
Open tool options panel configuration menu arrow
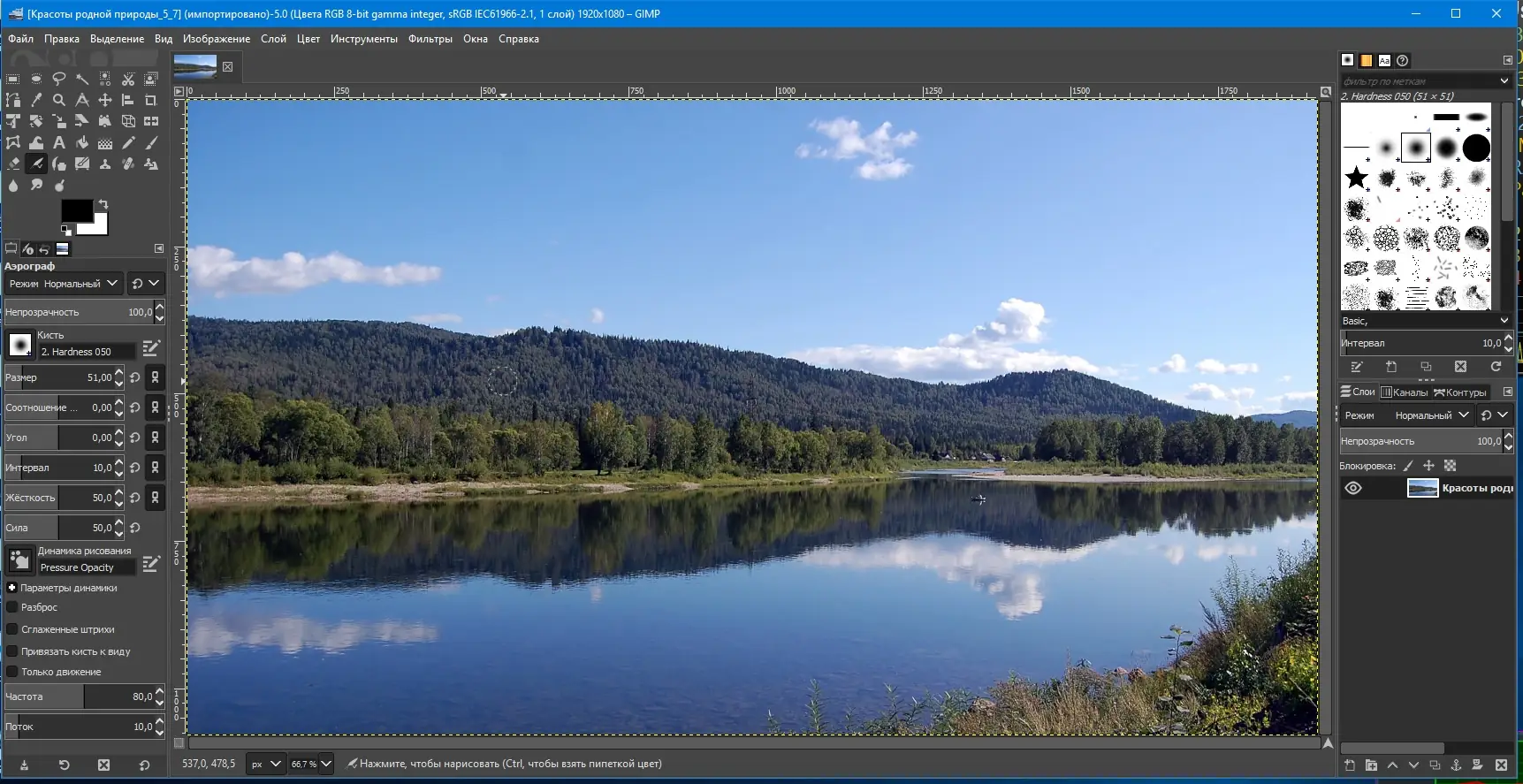[x=159, y=248]
